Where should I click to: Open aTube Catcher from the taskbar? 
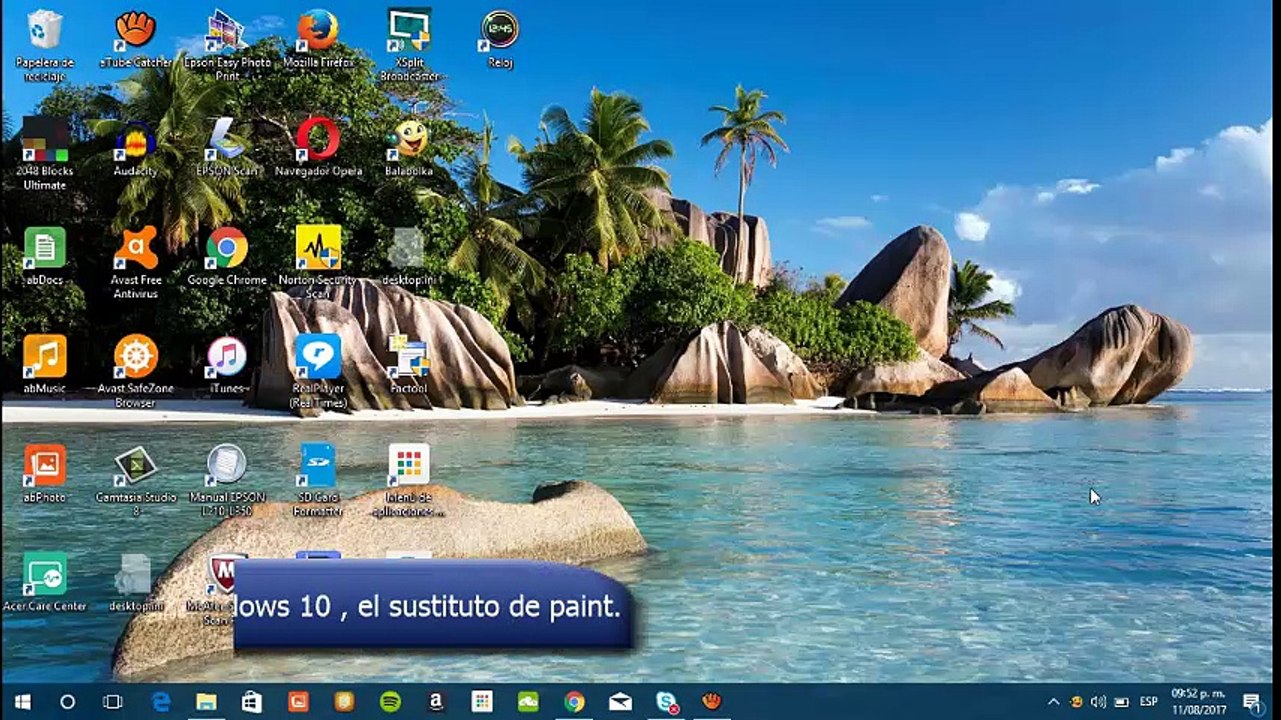point(711,702)
